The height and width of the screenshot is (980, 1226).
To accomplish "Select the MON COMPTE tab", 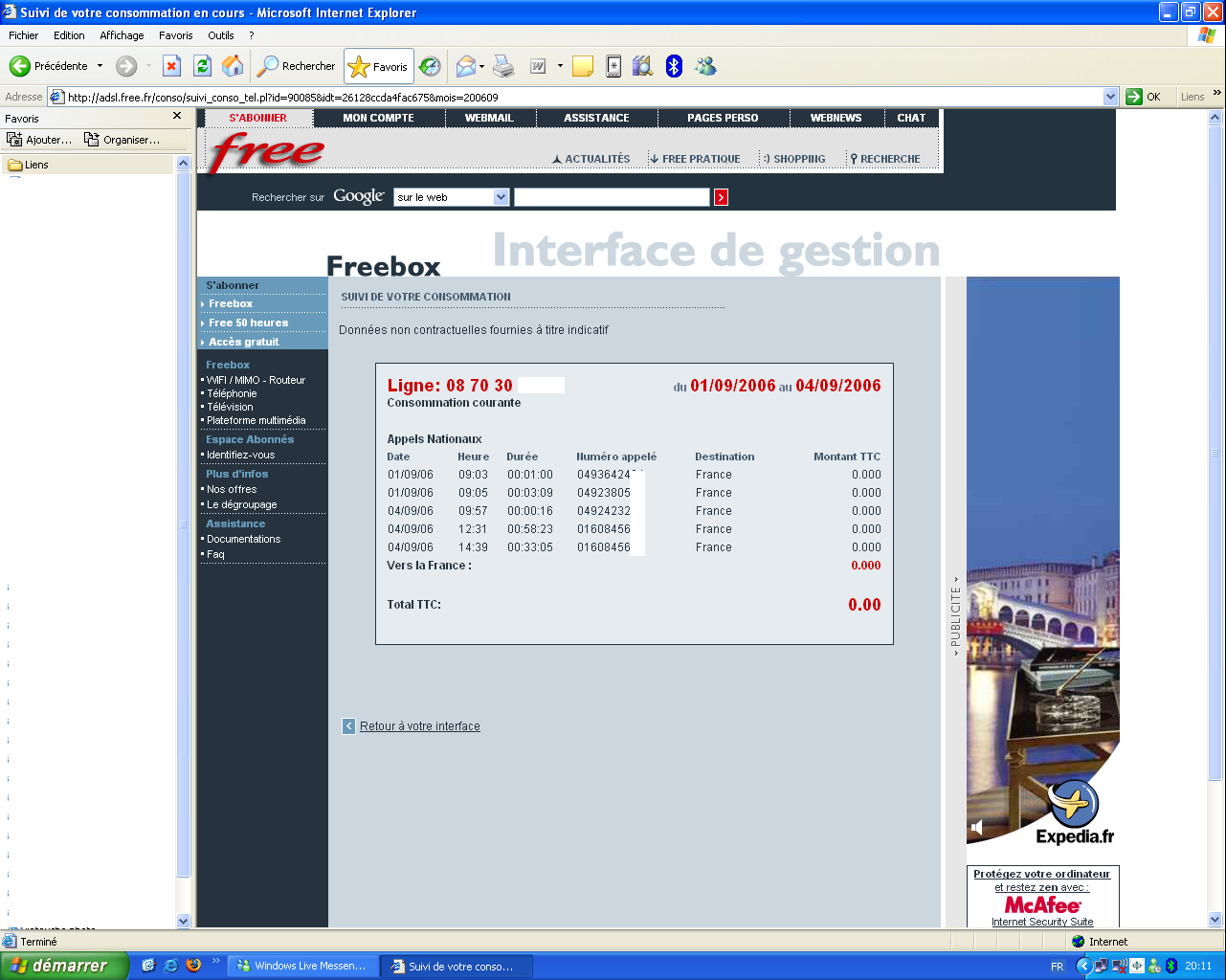I will (379, 118).
